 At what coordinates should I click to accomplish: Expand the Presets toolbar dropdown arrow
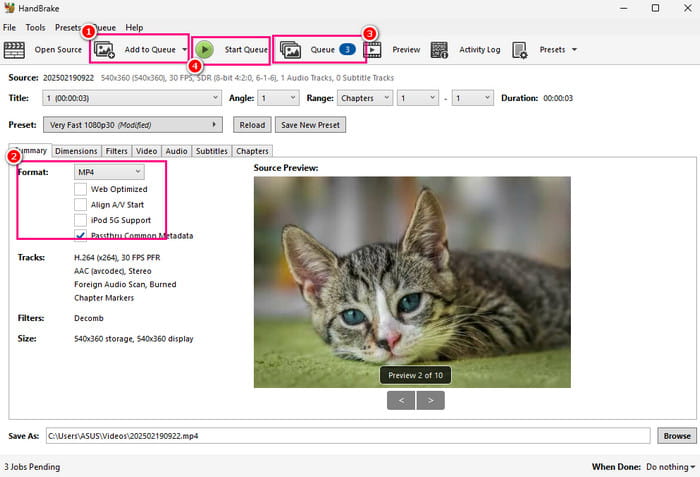pyautogui.click(x=574, y=50)
